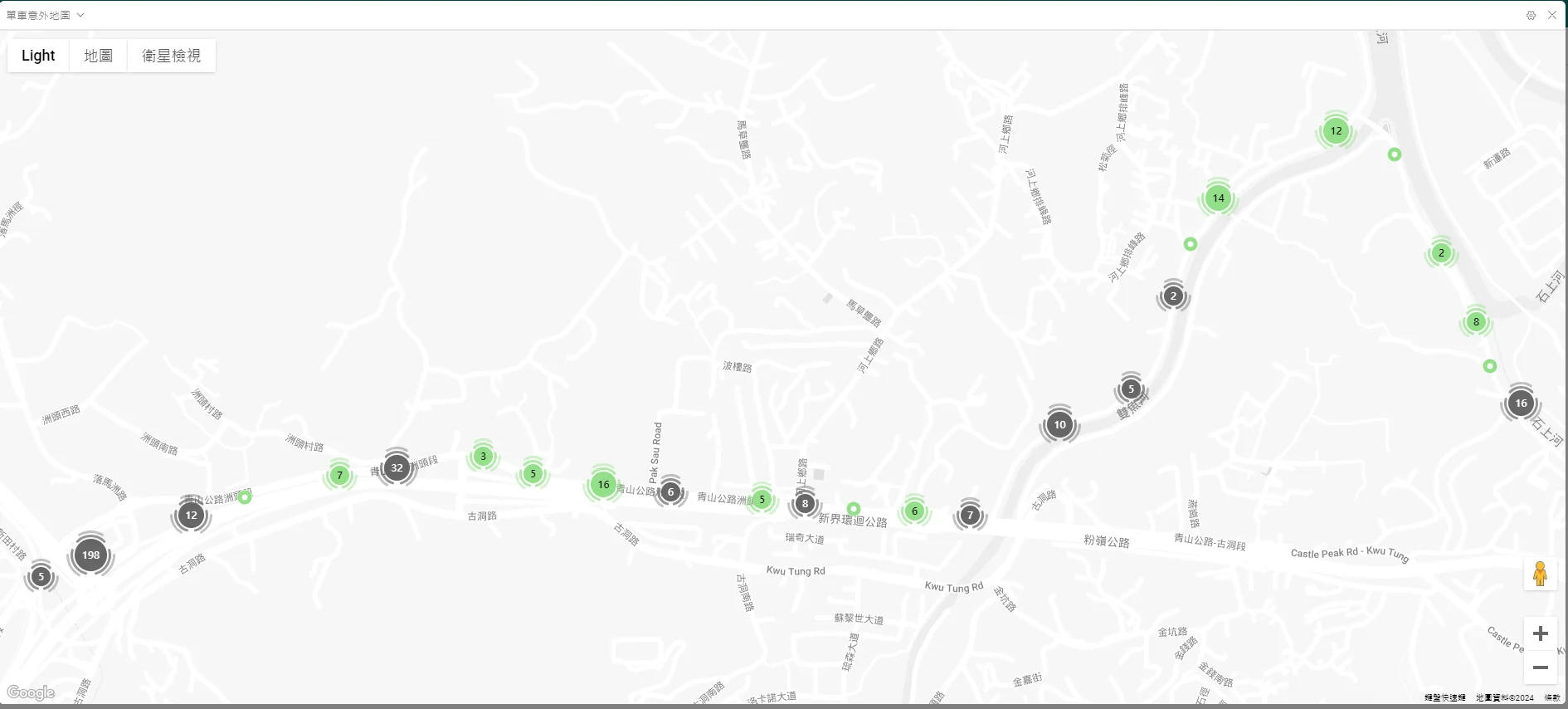Screen dimensions: 1568x709
Task: Select the dark gray 12 cluster marker
Action: coord(192,515)
